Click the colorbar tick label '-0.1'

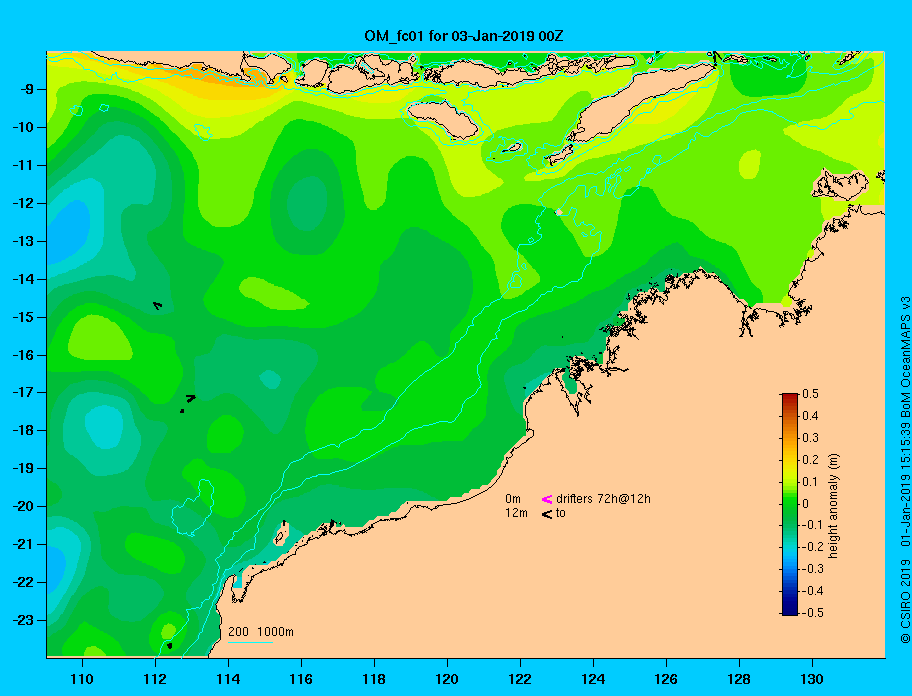point(813,525)
